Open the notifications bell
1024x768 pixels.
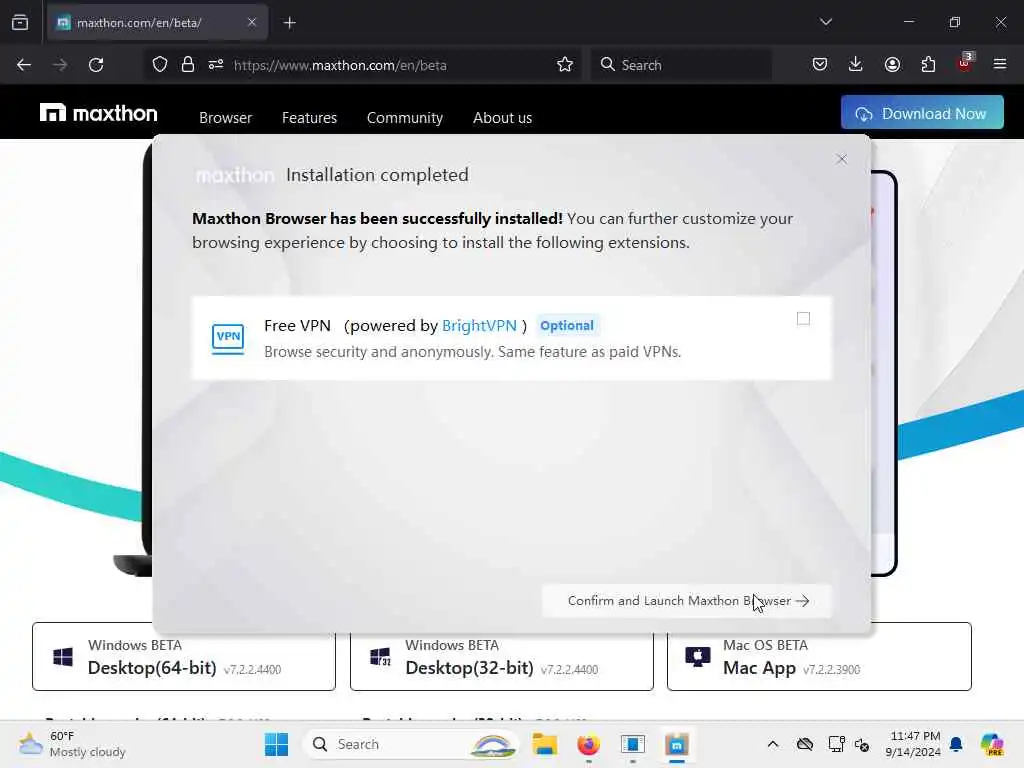click(x=956, y=744)
